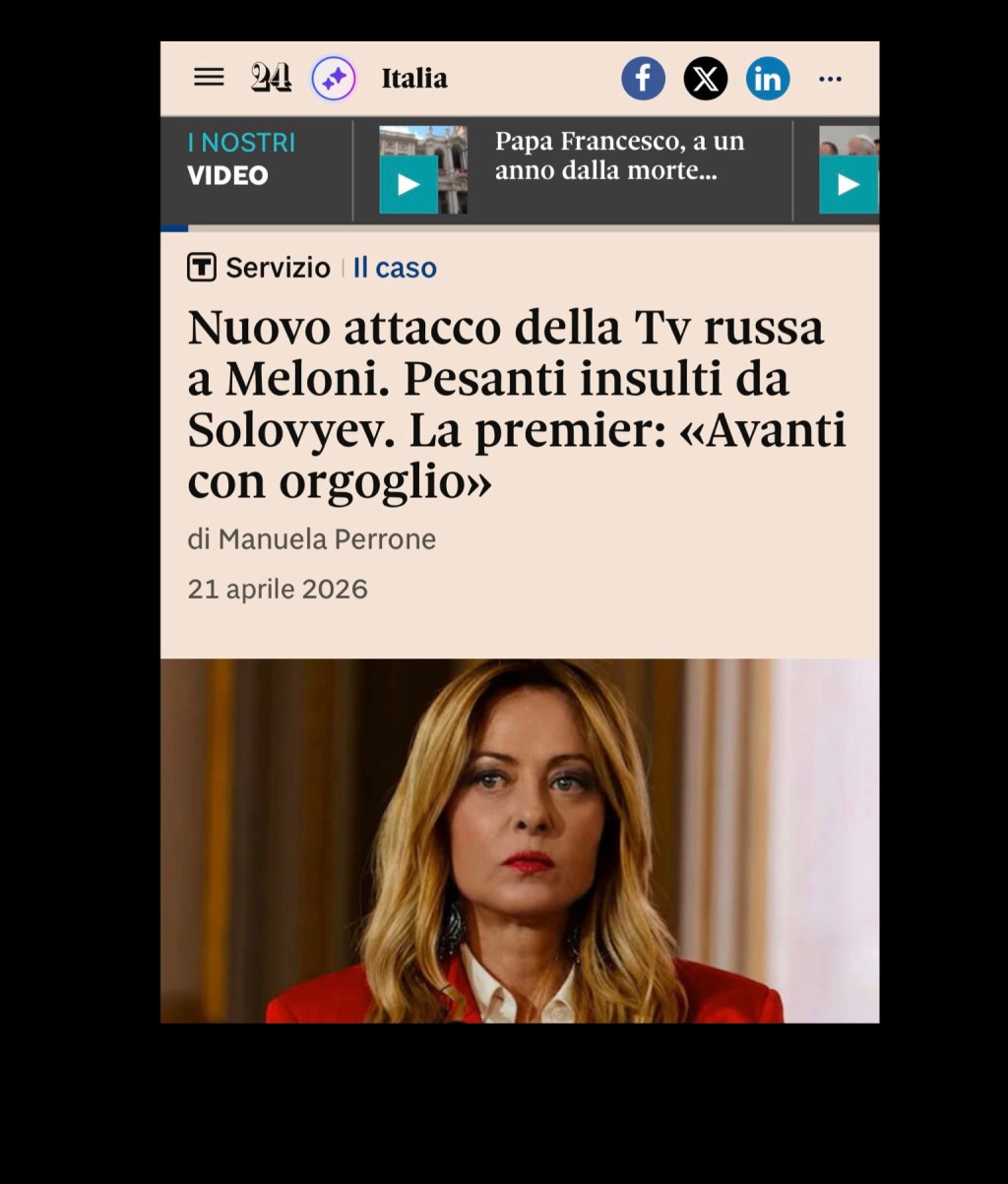Go to Il Sole 24 Ore logo
The image size is (1008, 1184).
point(271,78)
